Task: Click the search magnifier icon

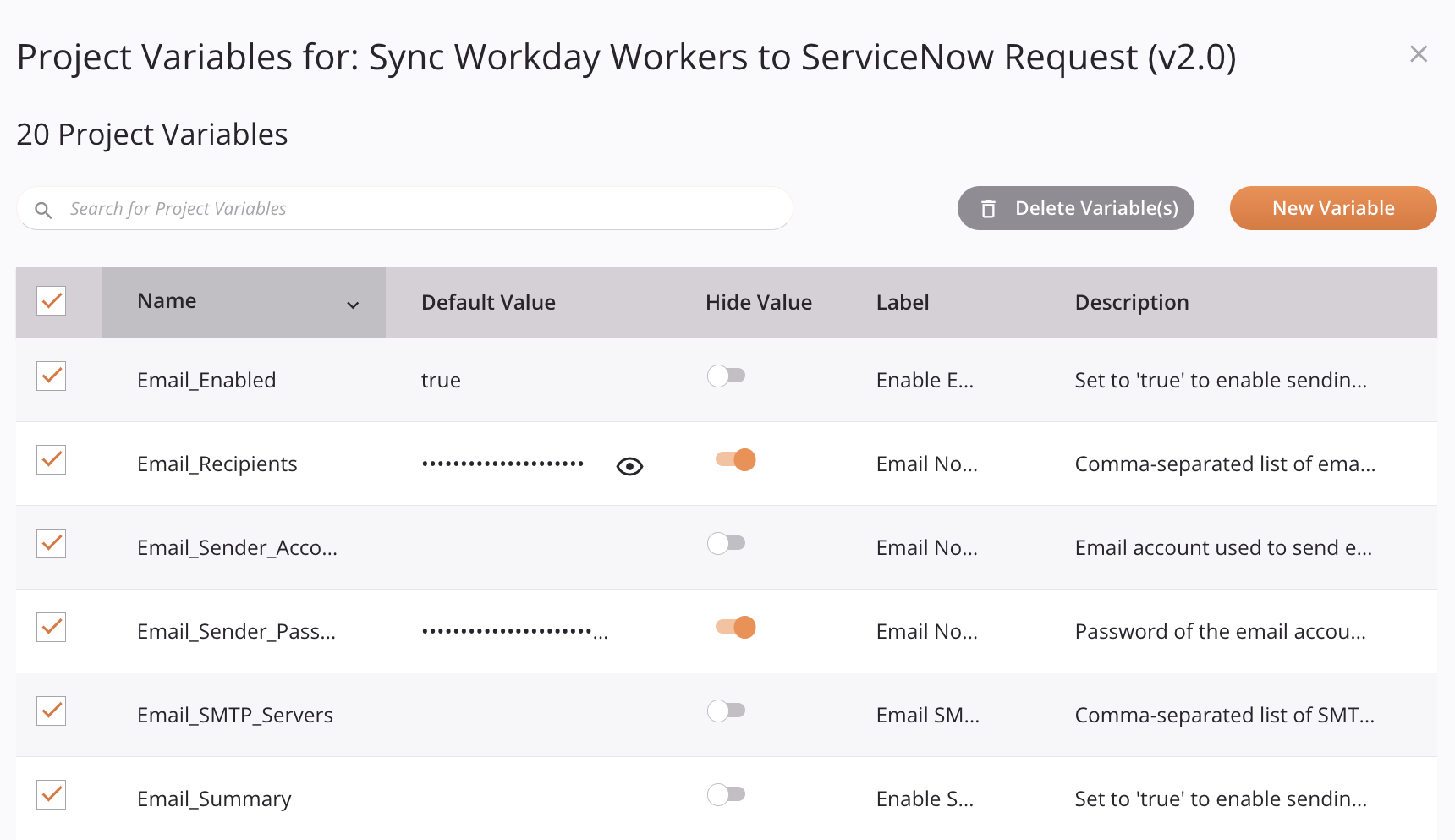Action: point(43,210)
